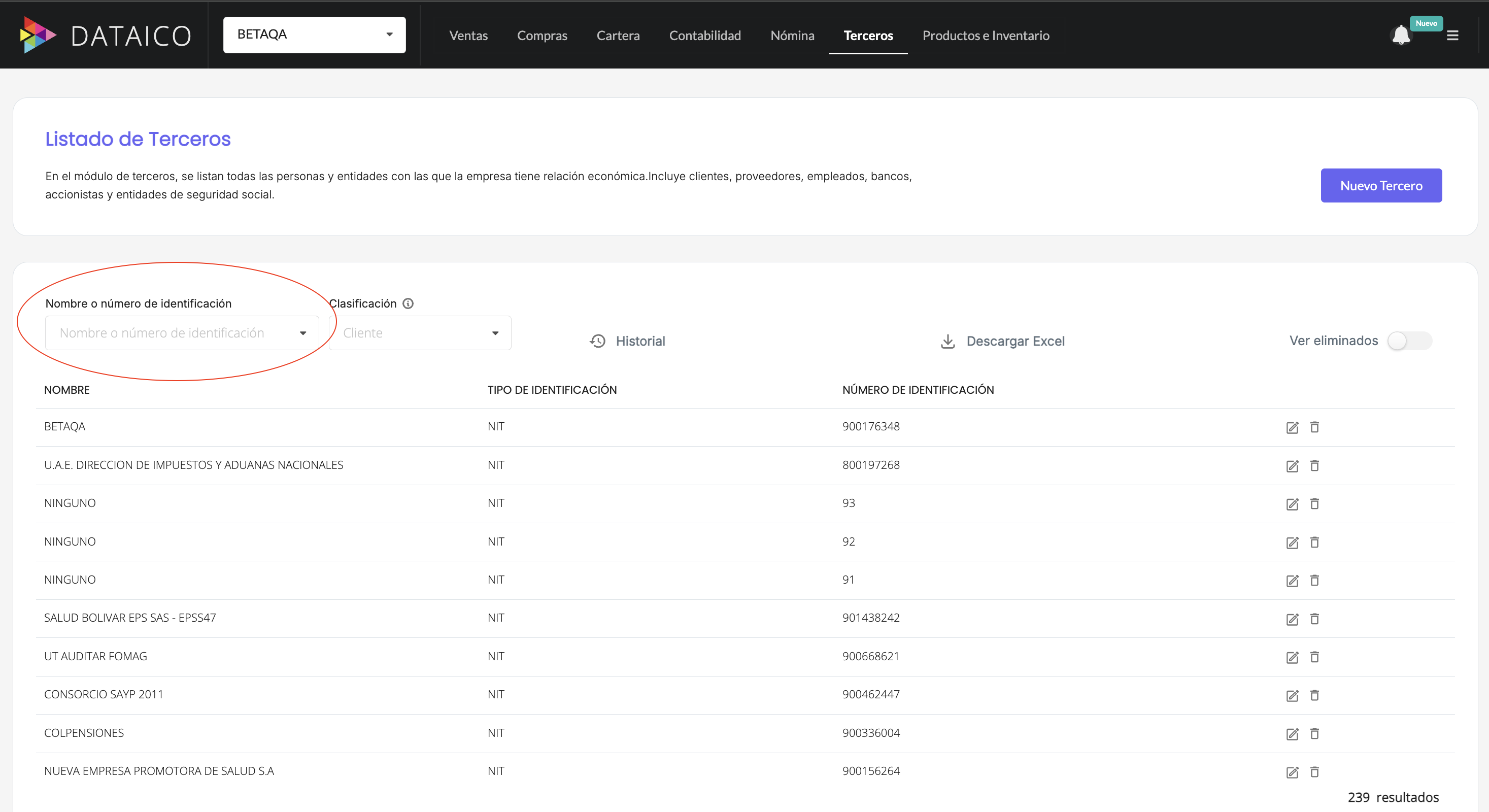Edit NINGUNO row with number 91

tap(1292, 581)
